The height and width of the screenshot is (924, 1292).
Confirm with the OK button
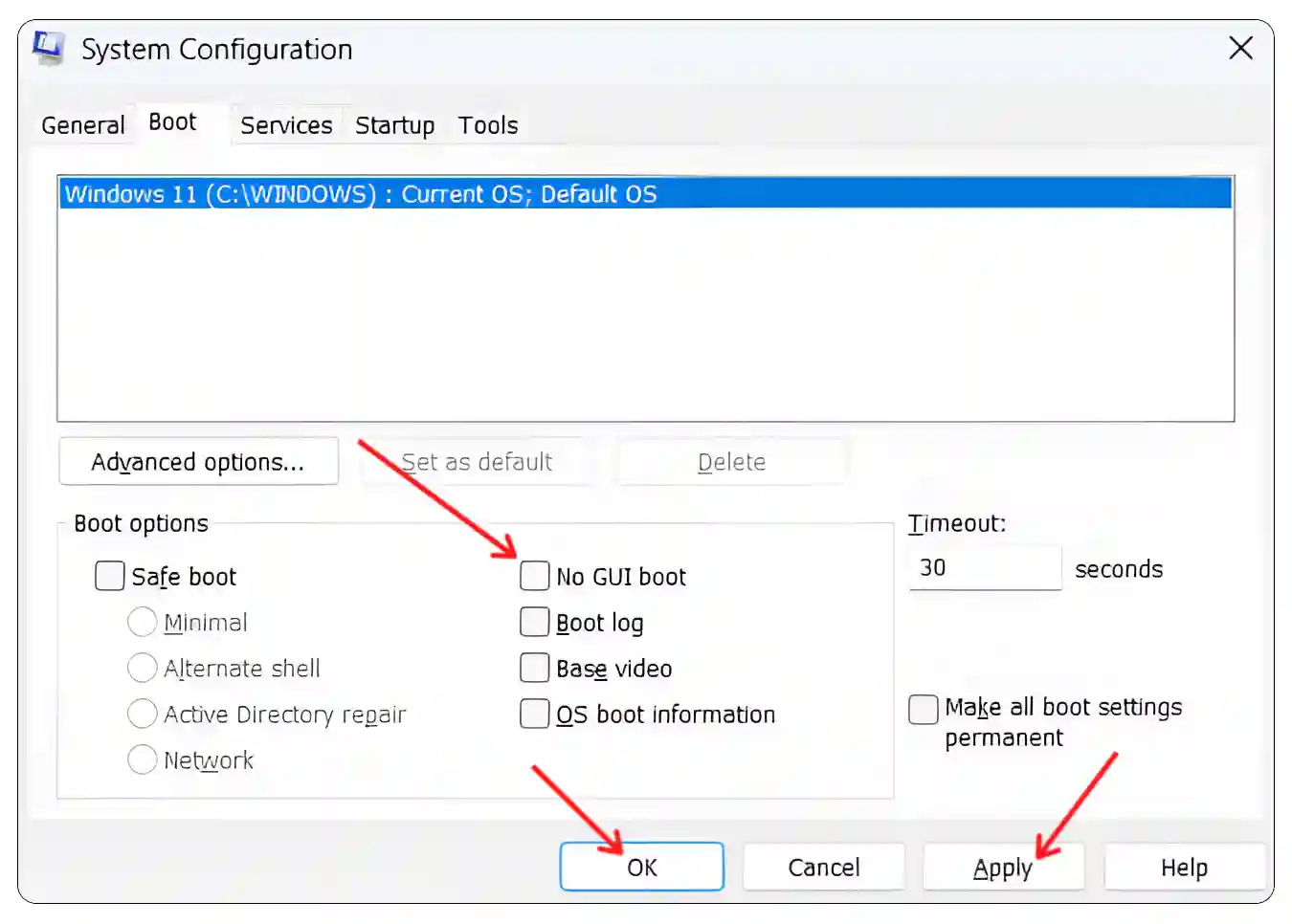pos(642,868)
